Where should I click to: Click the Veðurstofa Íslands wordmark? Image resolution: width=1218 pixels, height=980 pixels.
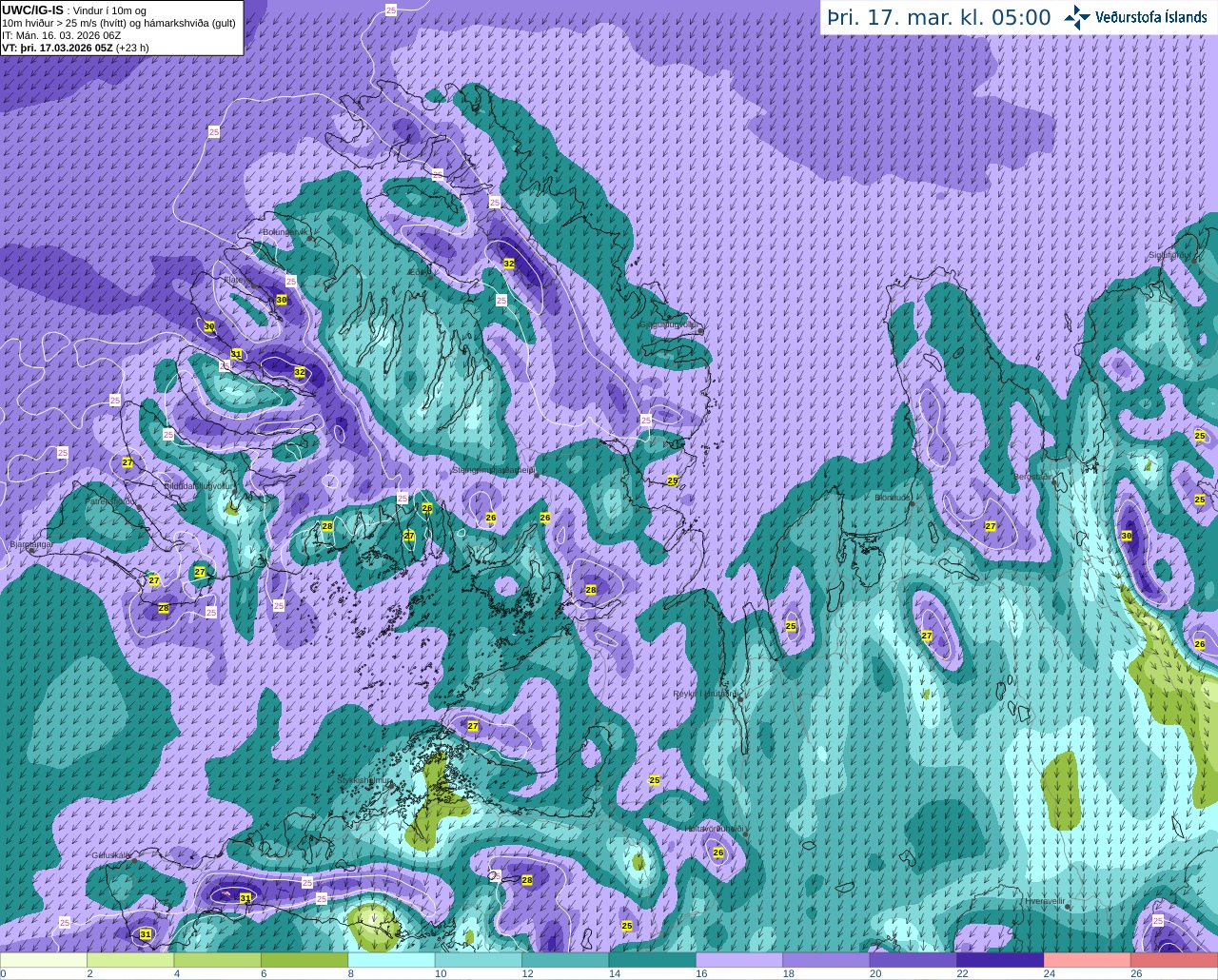[1151, 17]
